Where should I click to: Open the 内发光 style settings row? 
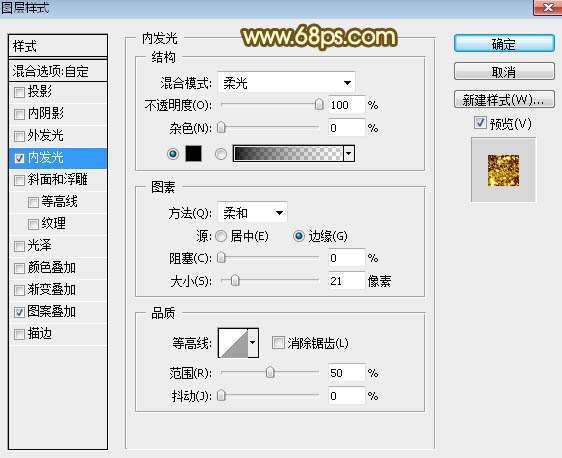pos(58,158)
